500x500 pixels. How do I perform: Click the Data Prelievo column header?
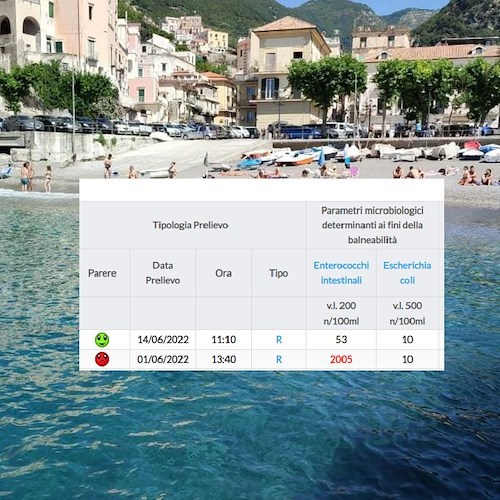163,273
